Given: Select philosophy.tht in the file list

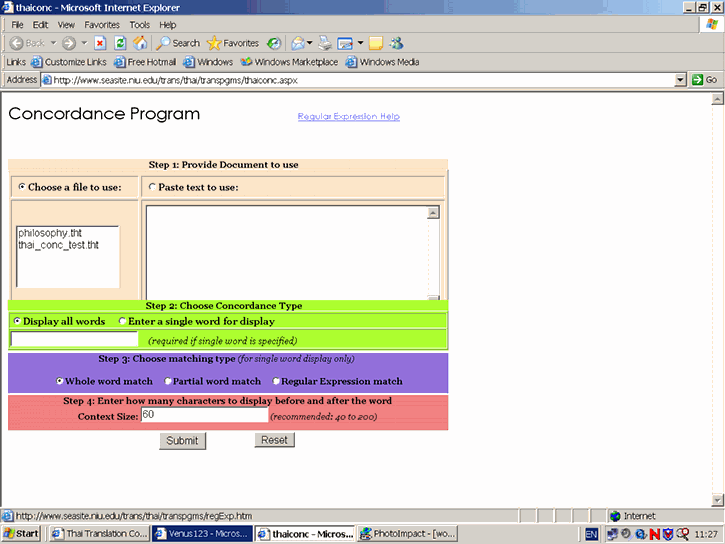Looking at the screenshot, I should click(x=50, y=233).
